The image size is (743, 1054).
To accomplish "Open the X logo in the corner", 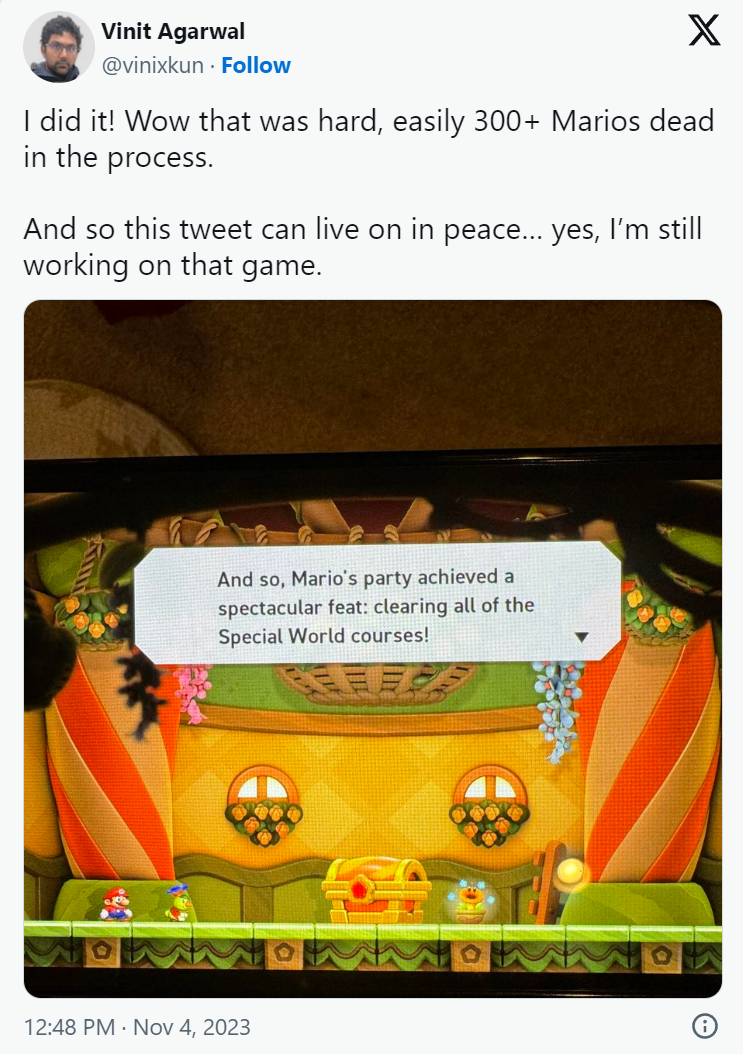I will point(704,32).
